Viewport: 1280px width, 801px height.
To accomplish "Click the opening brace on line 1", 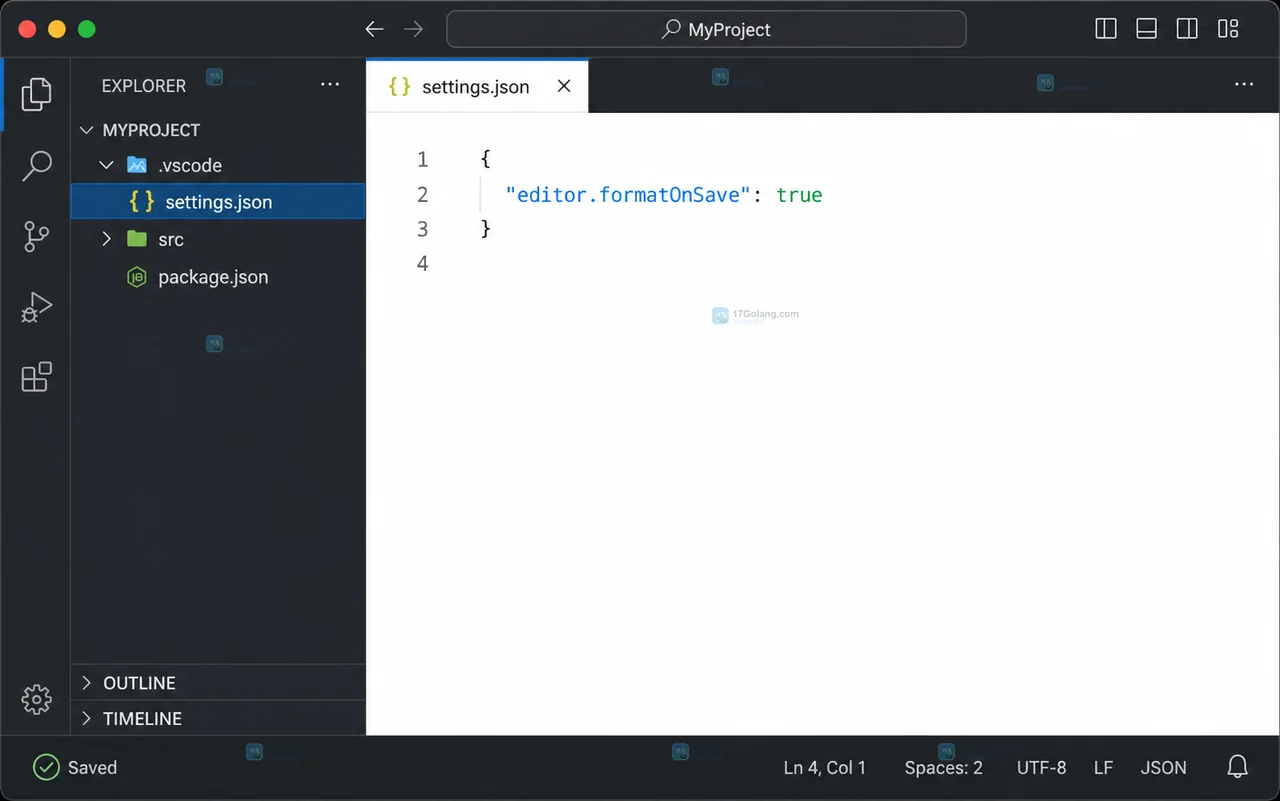I will (x=486, y=159).
